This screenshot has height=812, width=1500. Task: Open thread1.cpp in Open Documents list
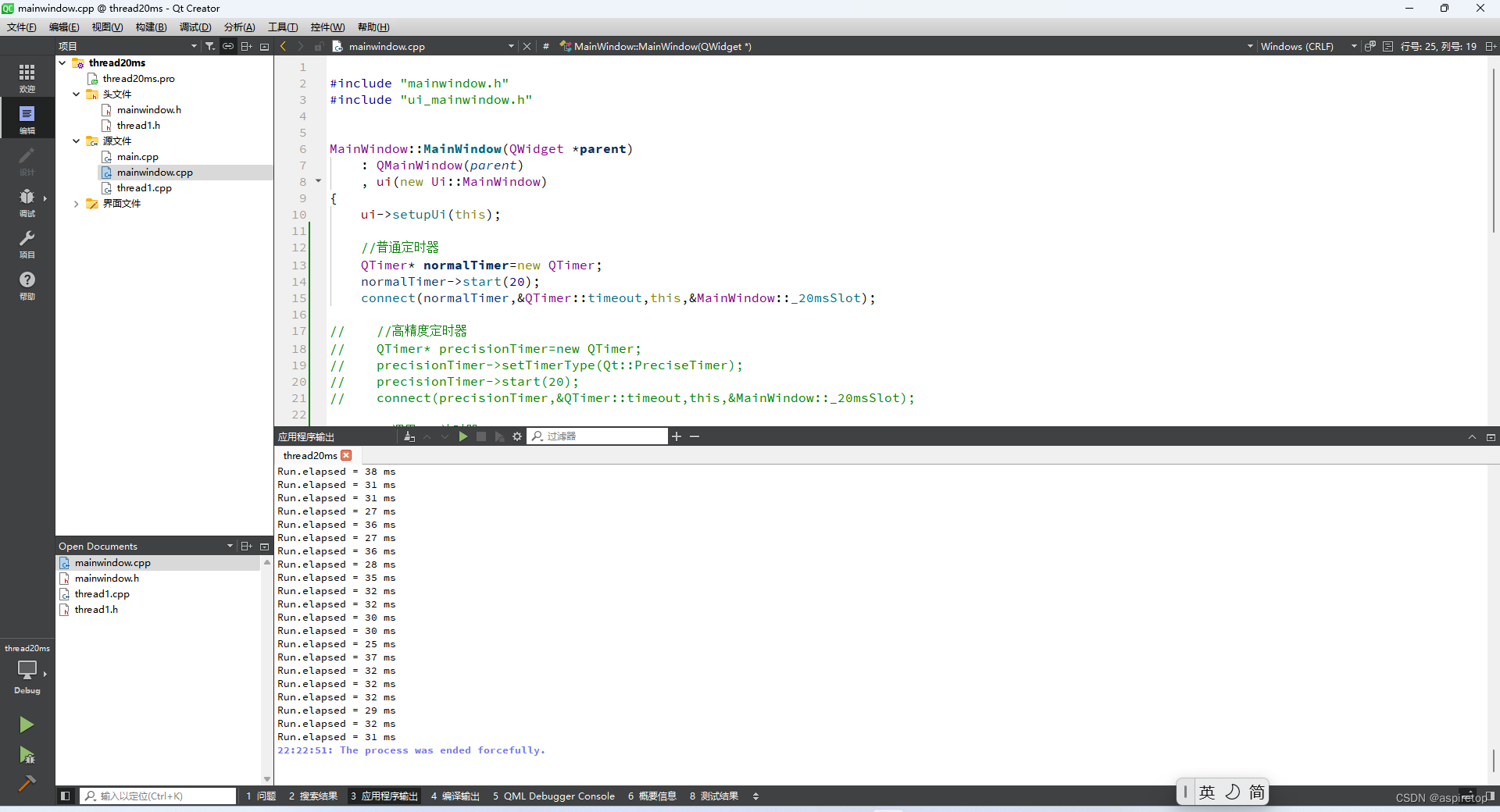102,593
